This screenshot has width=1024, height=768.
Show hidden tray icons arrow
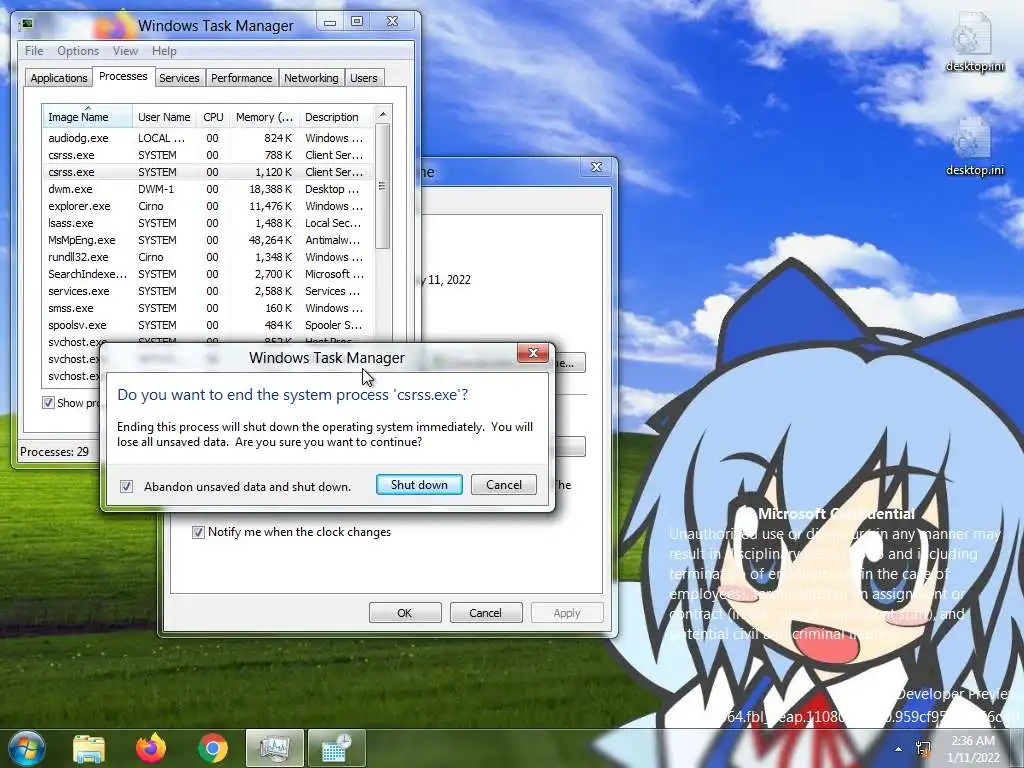point(899,749)
